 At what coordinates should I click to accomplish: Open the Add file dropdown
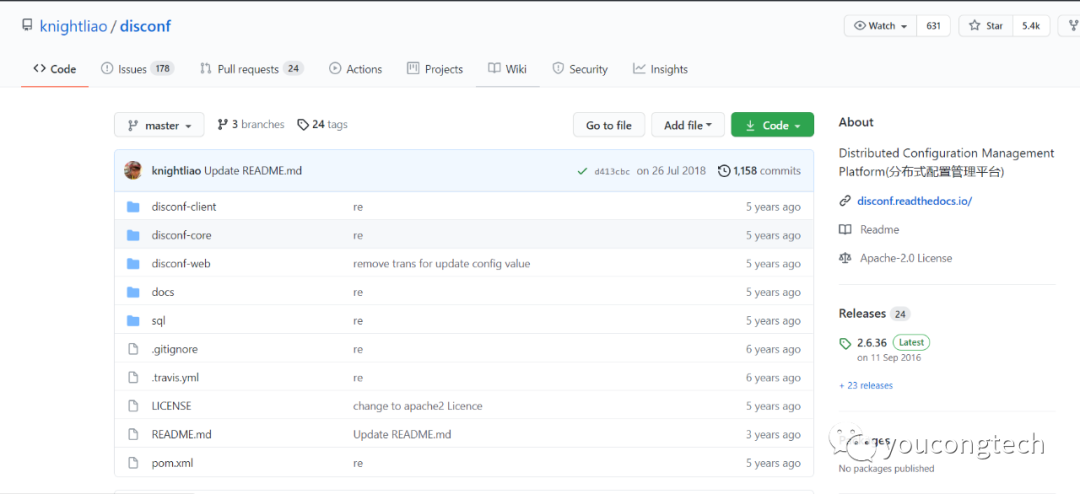click(688, 125)
